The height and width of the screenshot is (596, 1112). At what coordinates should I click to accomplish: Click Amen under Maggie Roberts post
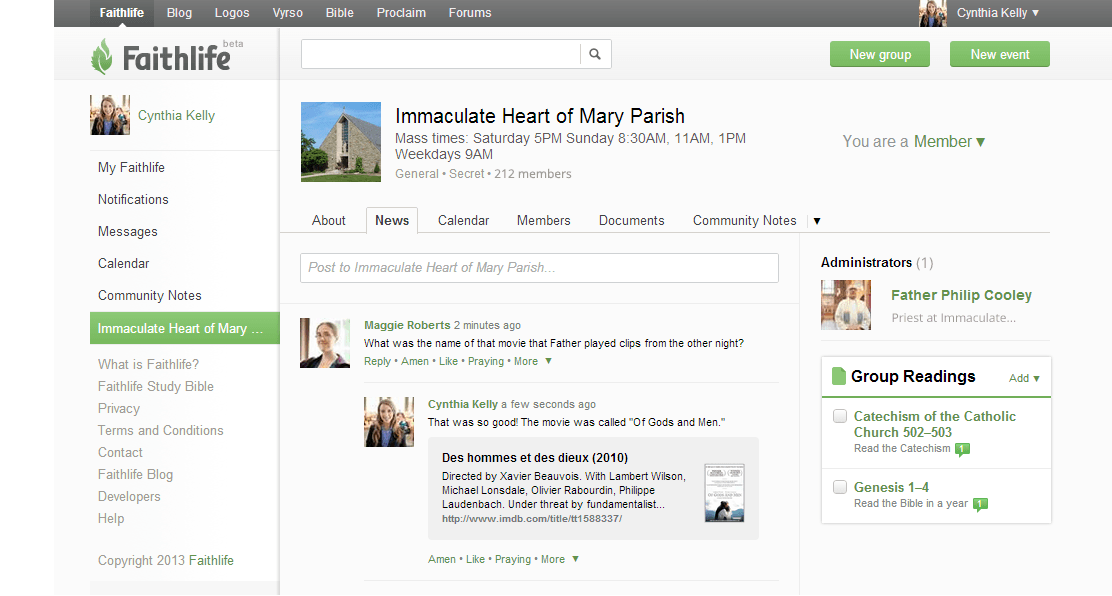pyautogui.click(x=415, y=361)
